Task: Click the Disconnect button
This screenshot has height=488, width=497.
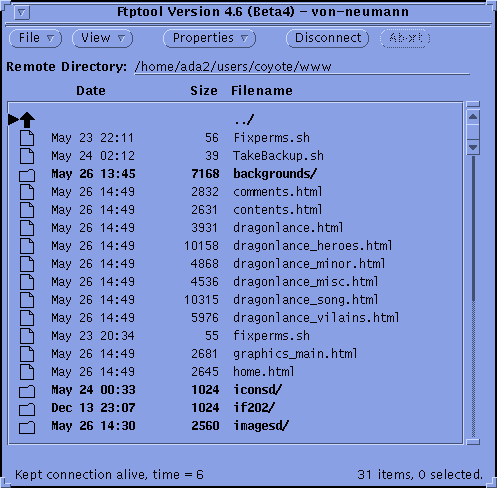Action: pos(328,38)
